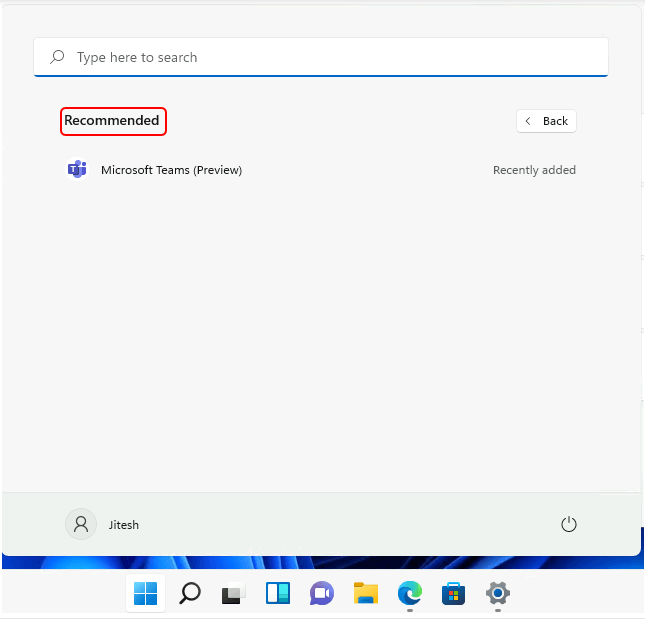
Task: Click the Microsoft Teams app icon
Action: 77,169
